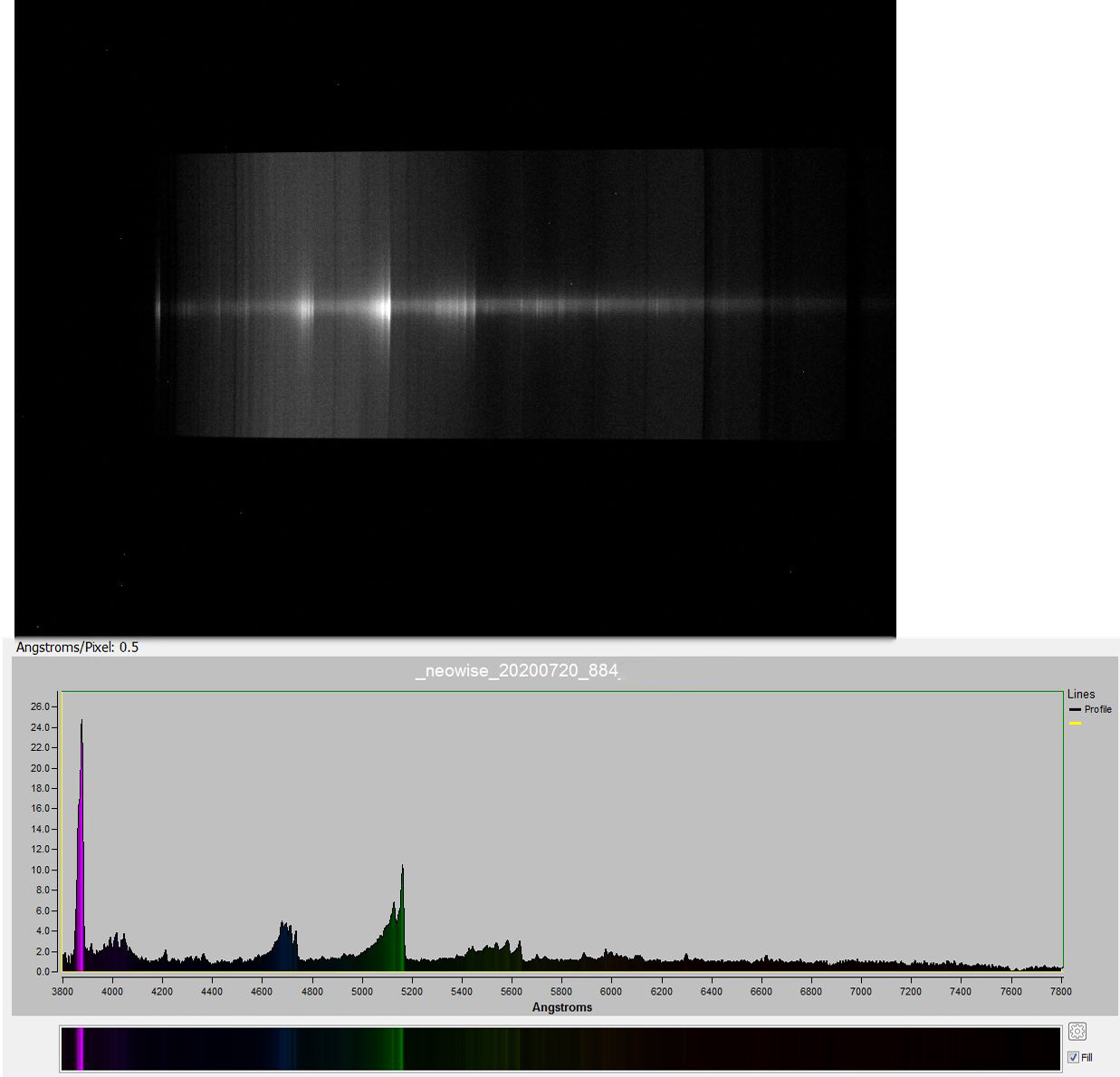Click the Angstroms x-axis label
This screenshot has width=1120, height=1077.
pyautogui.click(x=561, y=1007)
